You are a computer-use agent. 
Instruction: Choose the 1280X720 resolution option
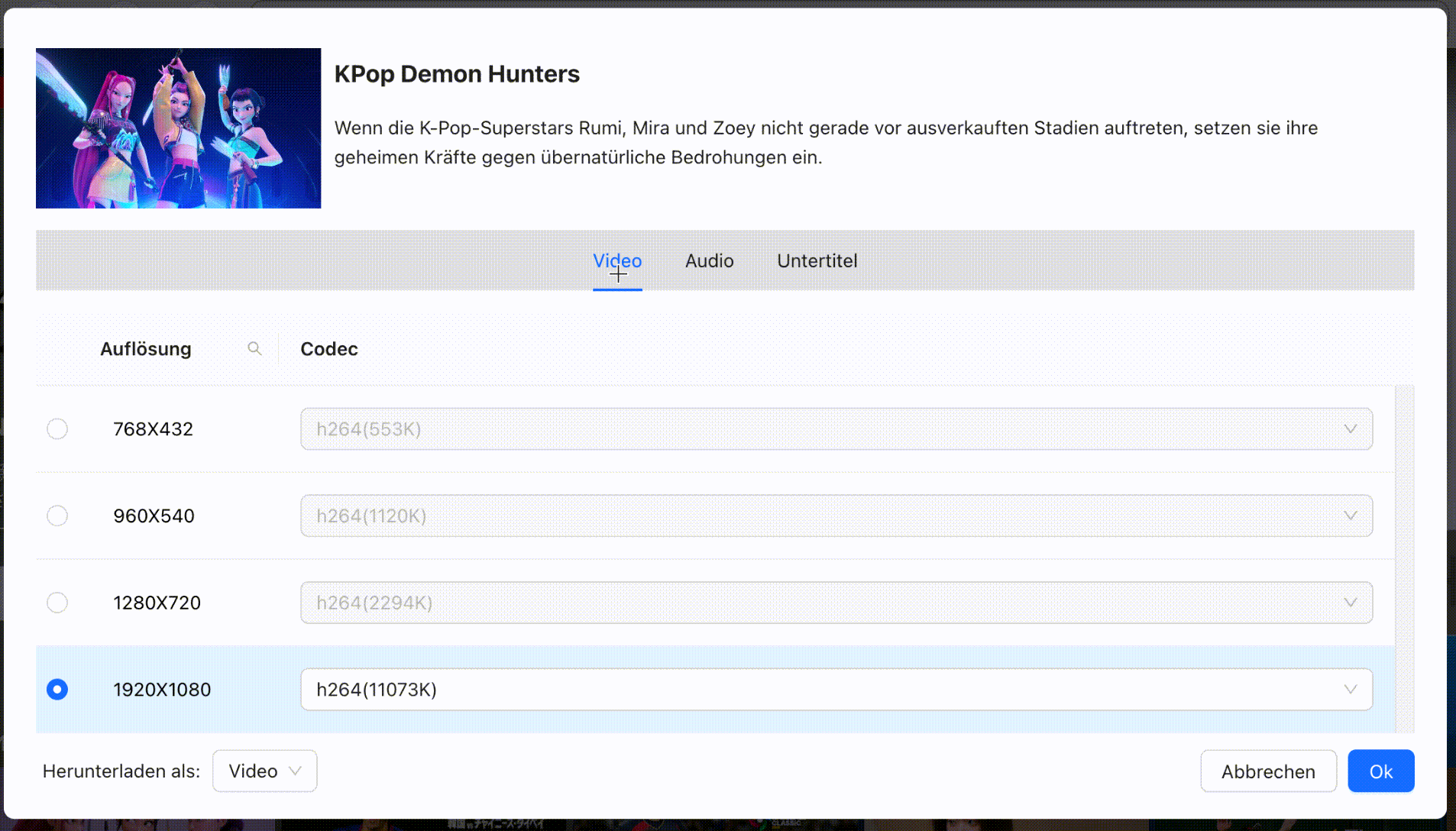pos(57,603)
